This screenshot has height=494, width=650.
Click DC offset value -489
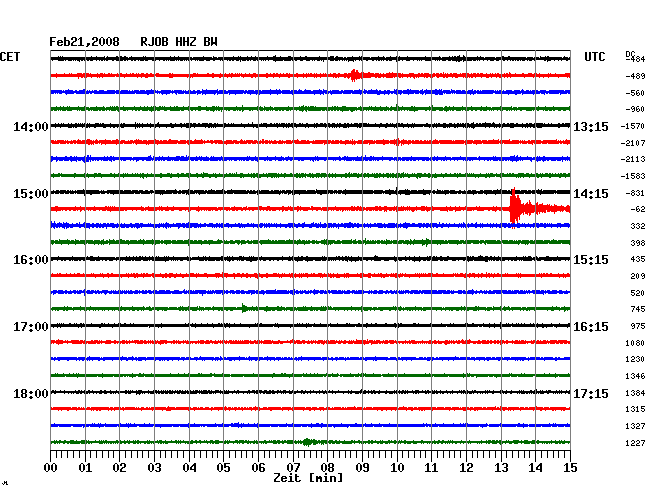click(x=635, y=76)
